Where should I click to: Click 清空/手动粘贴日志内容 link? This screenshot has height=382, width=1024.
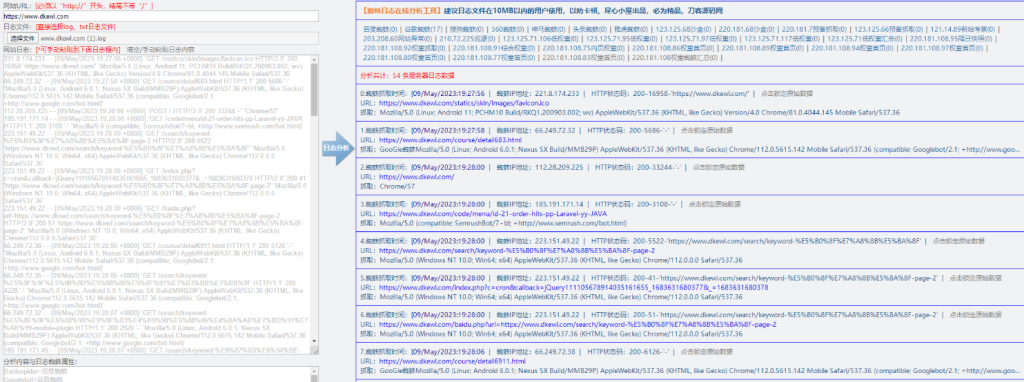pos(160,49)
